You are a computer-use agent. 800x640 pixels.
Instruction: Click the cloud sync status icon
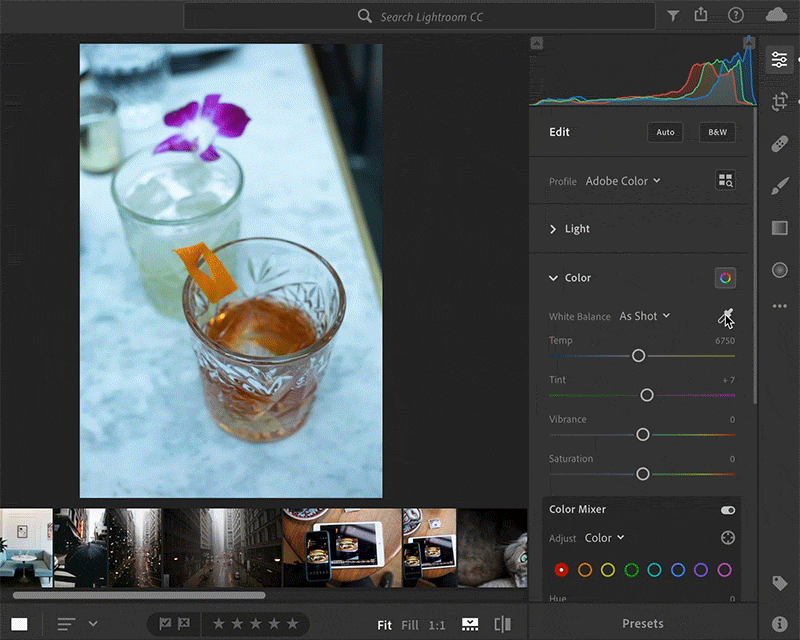tap(776, 15)
